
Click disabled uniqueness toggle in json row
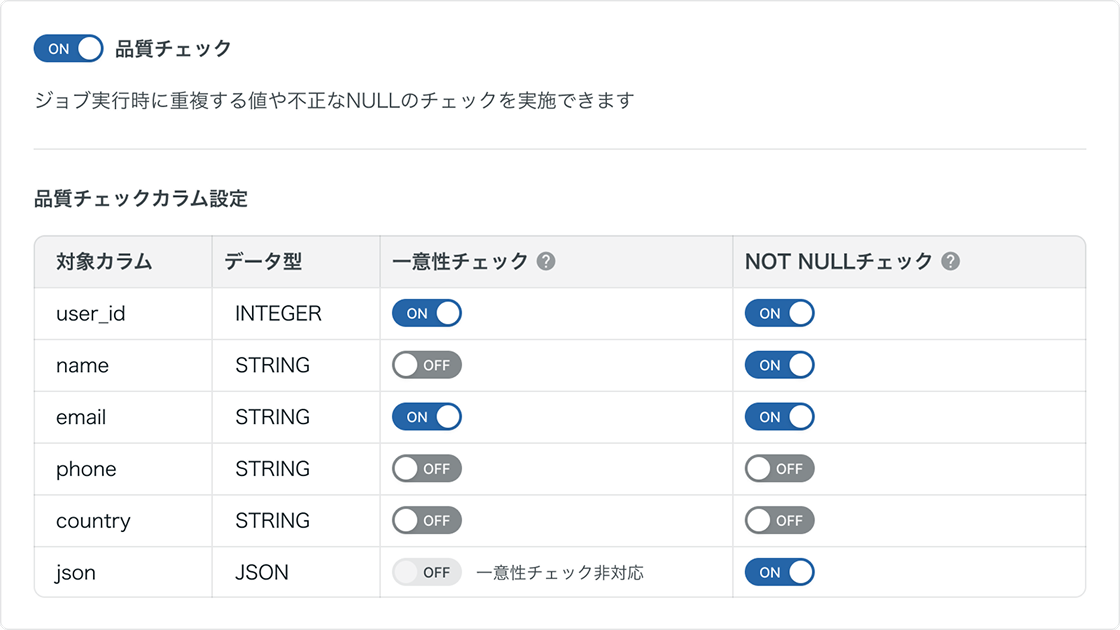pyautogui.click(x=427, y=573)
